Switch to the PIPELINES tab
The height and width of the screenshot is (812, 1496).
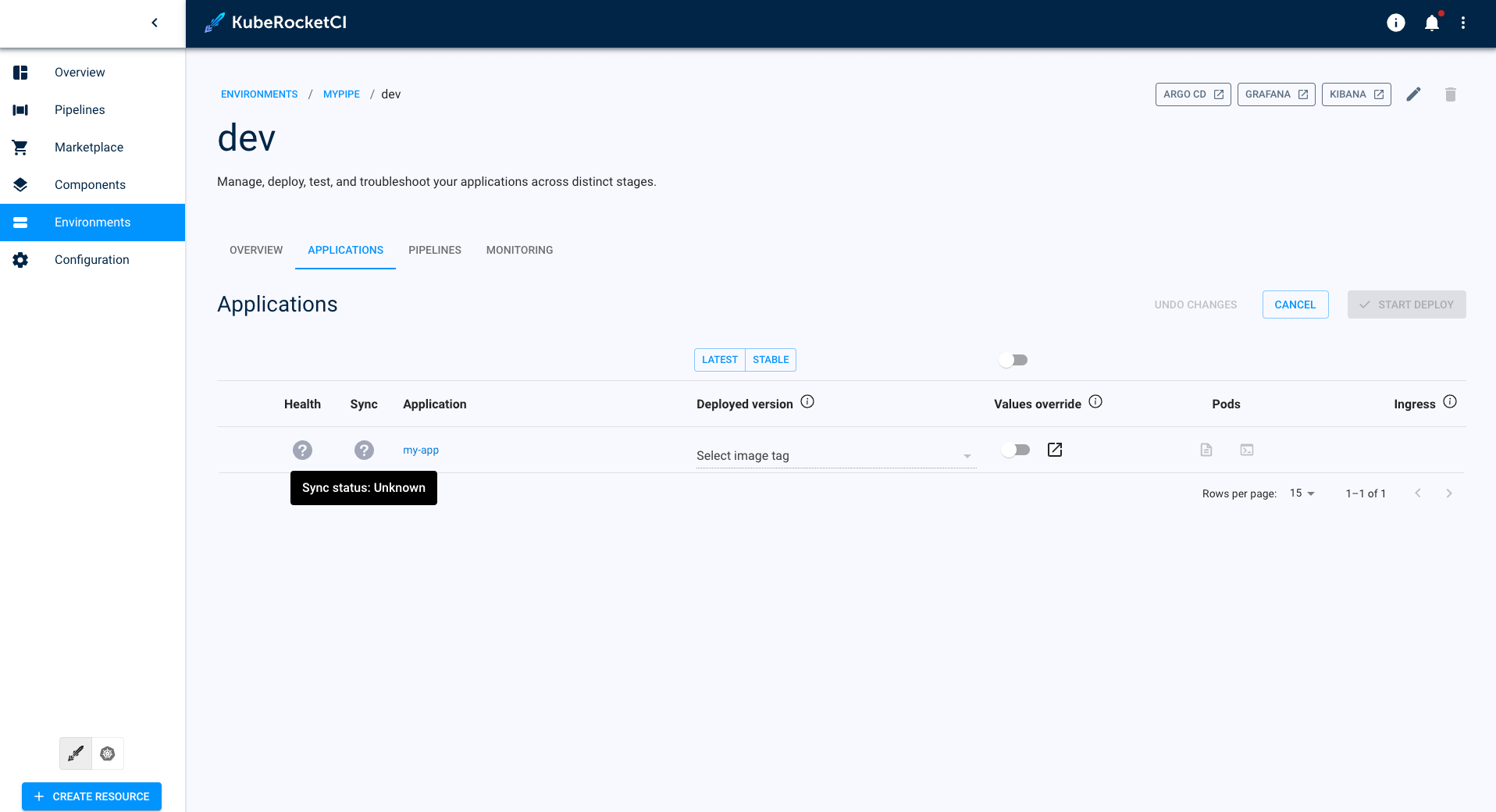(434, 250)
